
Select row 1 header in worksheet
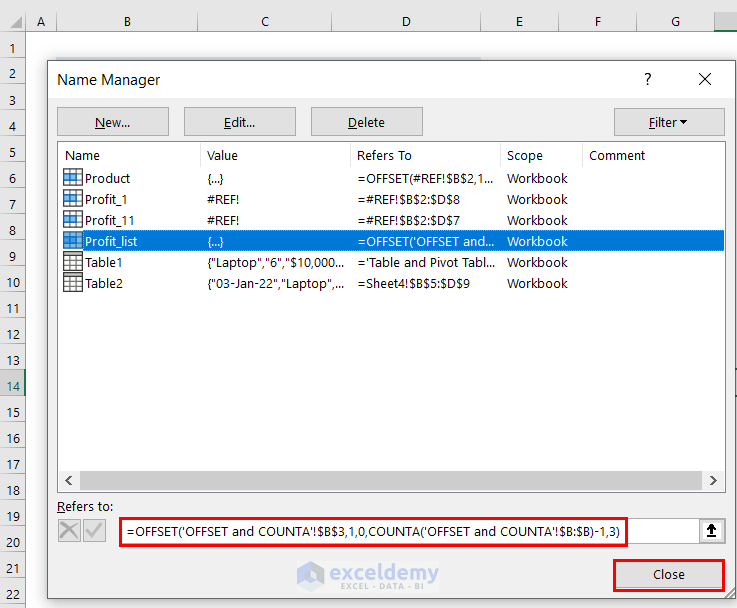coord(13,48)
